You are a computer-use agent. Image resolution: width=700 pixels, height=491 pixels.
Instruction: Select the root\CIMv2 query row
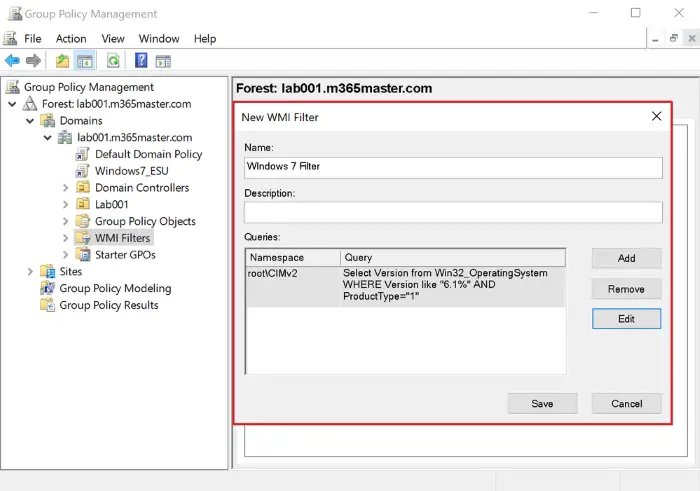tap(405, 286)
